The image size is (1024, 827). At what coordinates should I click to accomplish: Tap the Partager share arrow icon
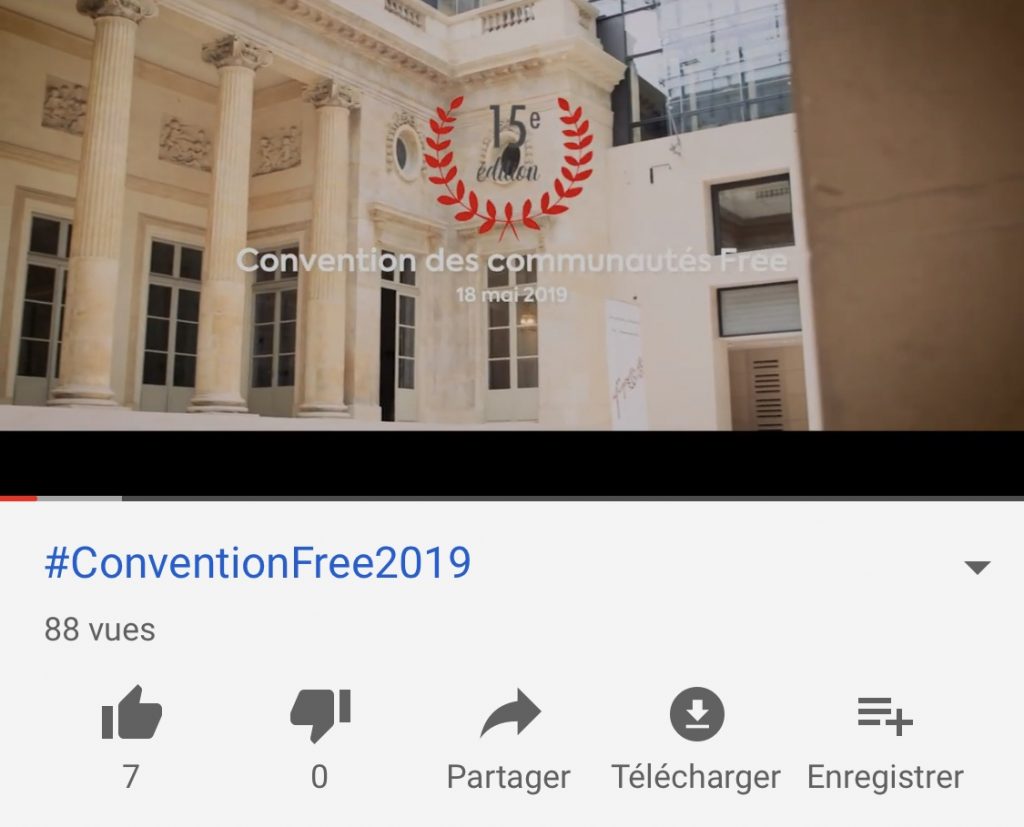coord(510,713)
